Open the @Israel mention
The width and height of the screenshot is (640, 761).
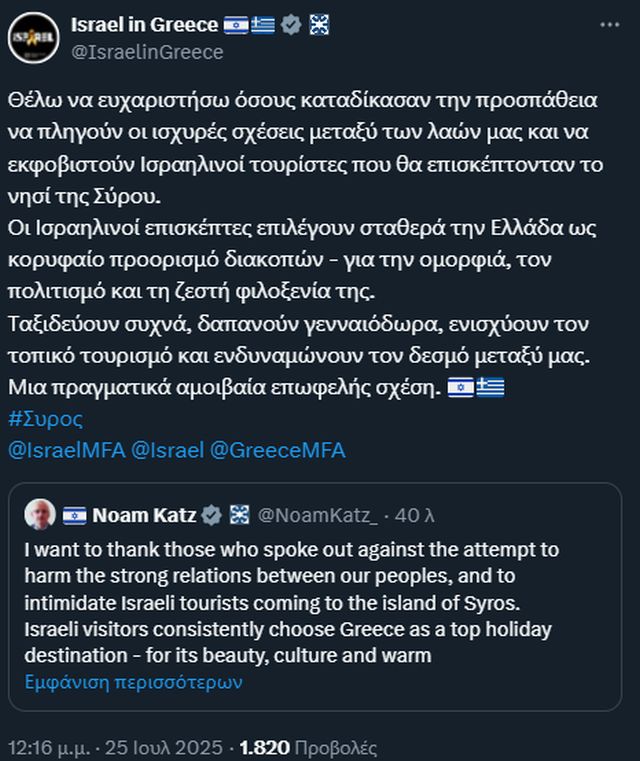[x=167, y=450]
